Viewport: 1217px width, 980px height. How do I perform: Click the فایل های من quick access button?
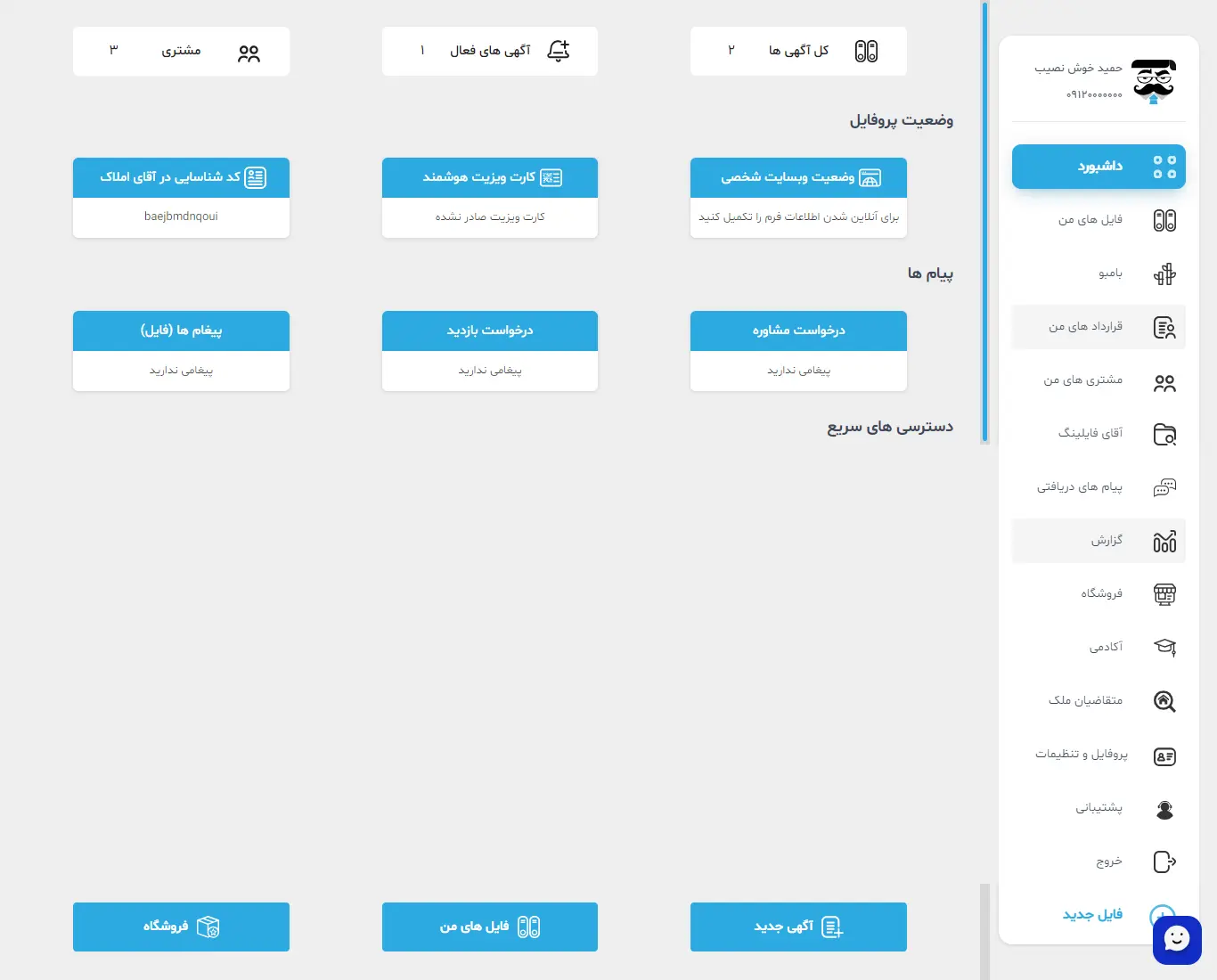(489, 927)
